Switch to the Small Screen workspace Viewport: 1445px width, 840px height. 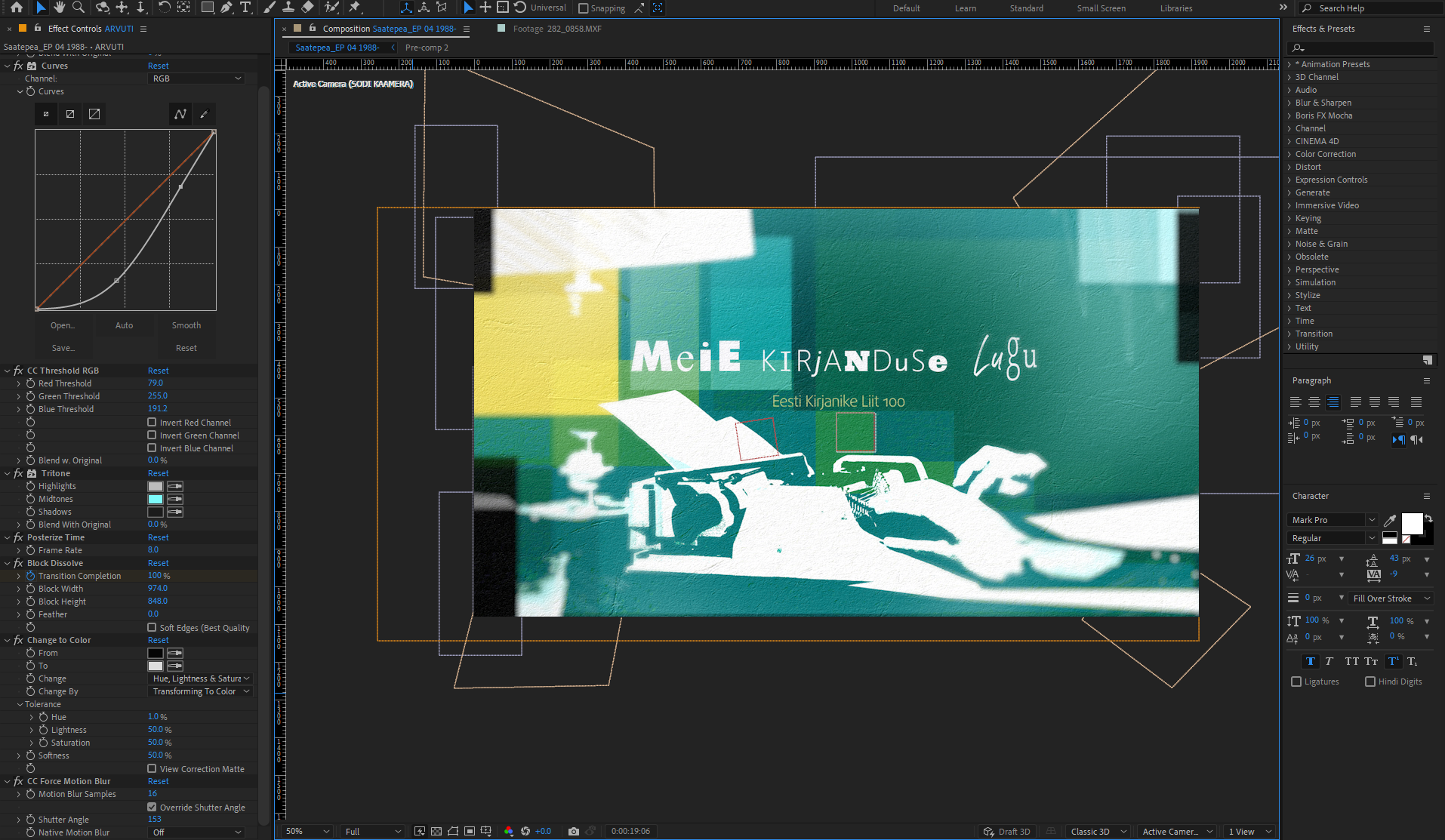(1101, 8)
